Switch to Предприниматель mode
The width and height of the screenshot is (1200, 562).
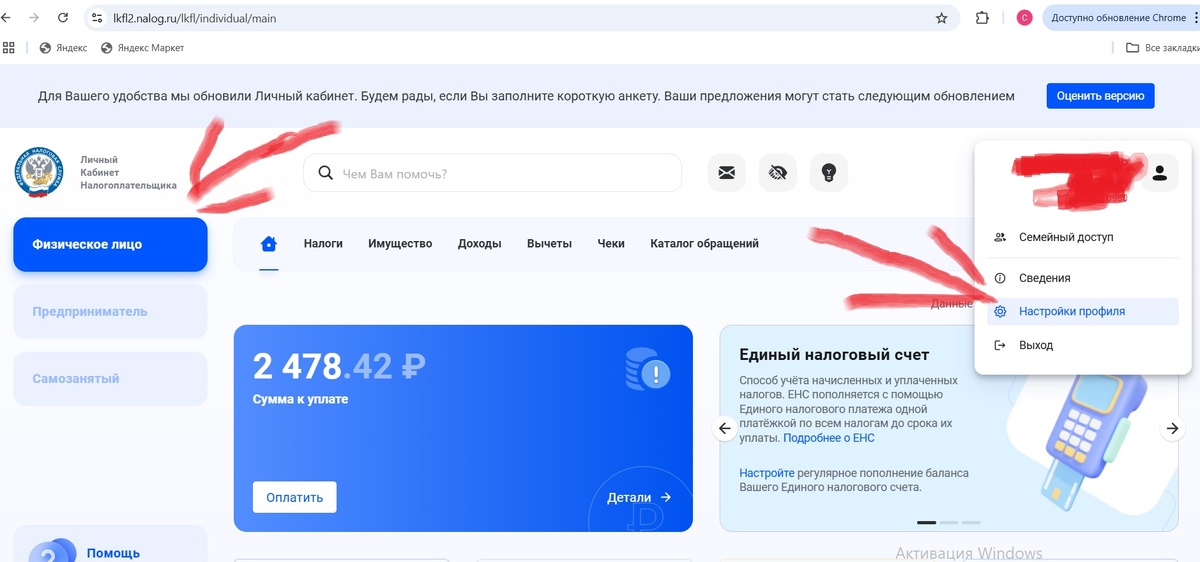[x=110, y=311]
